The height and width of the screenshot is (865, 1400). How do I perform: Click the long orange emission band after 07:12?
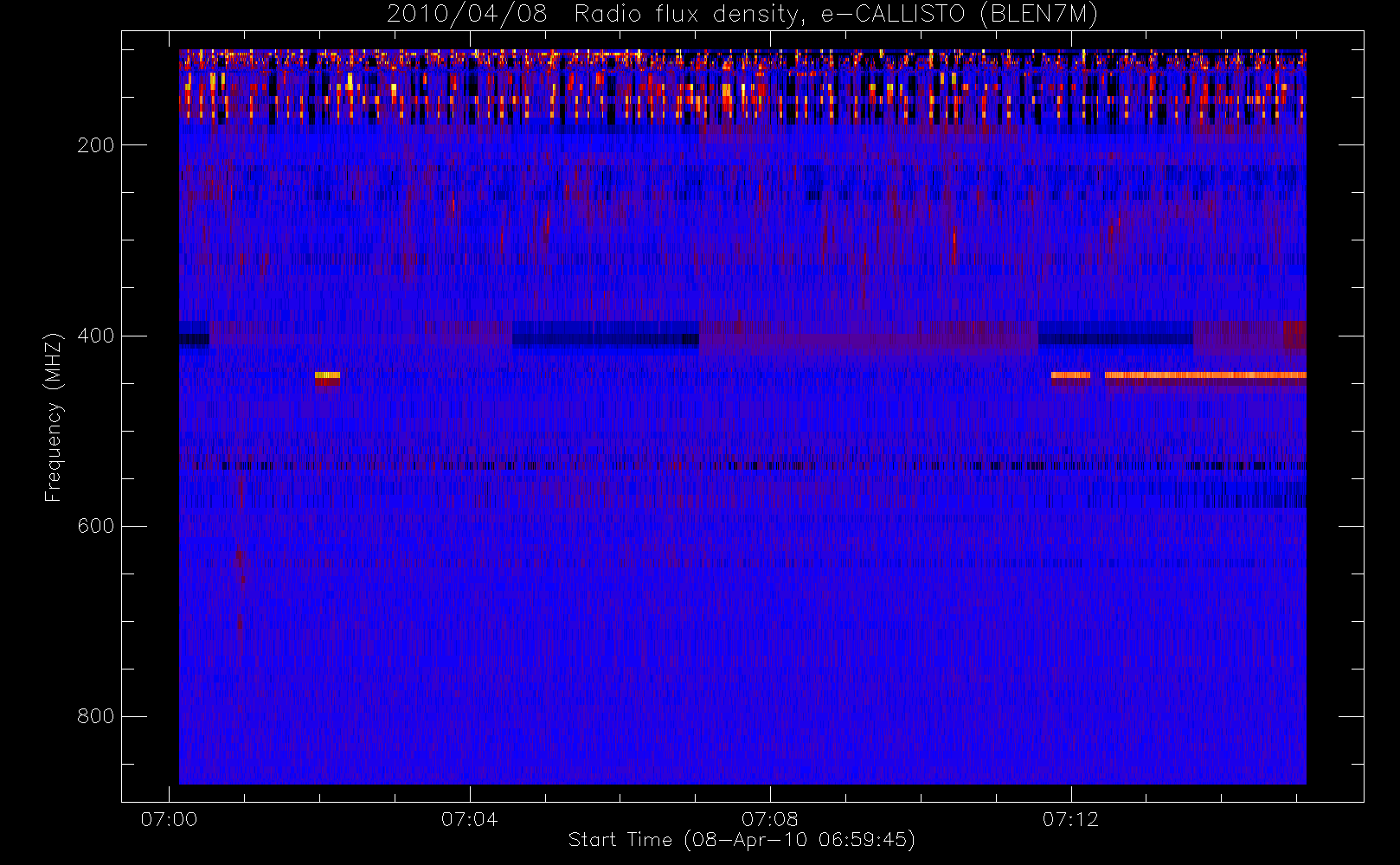(x=1205, y=375)
